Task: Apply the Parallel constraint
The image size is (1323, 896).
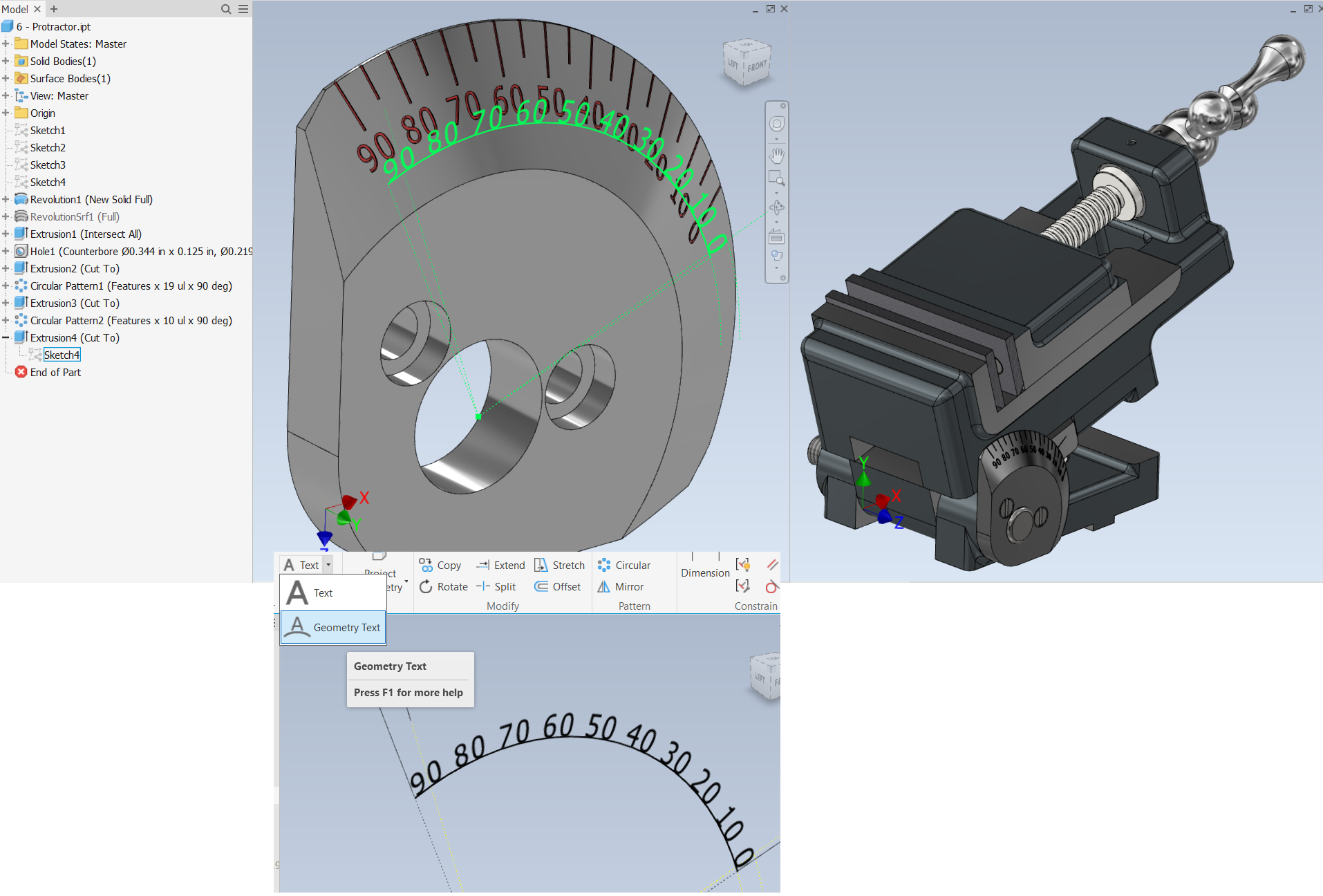Action: tap(772, 564)
